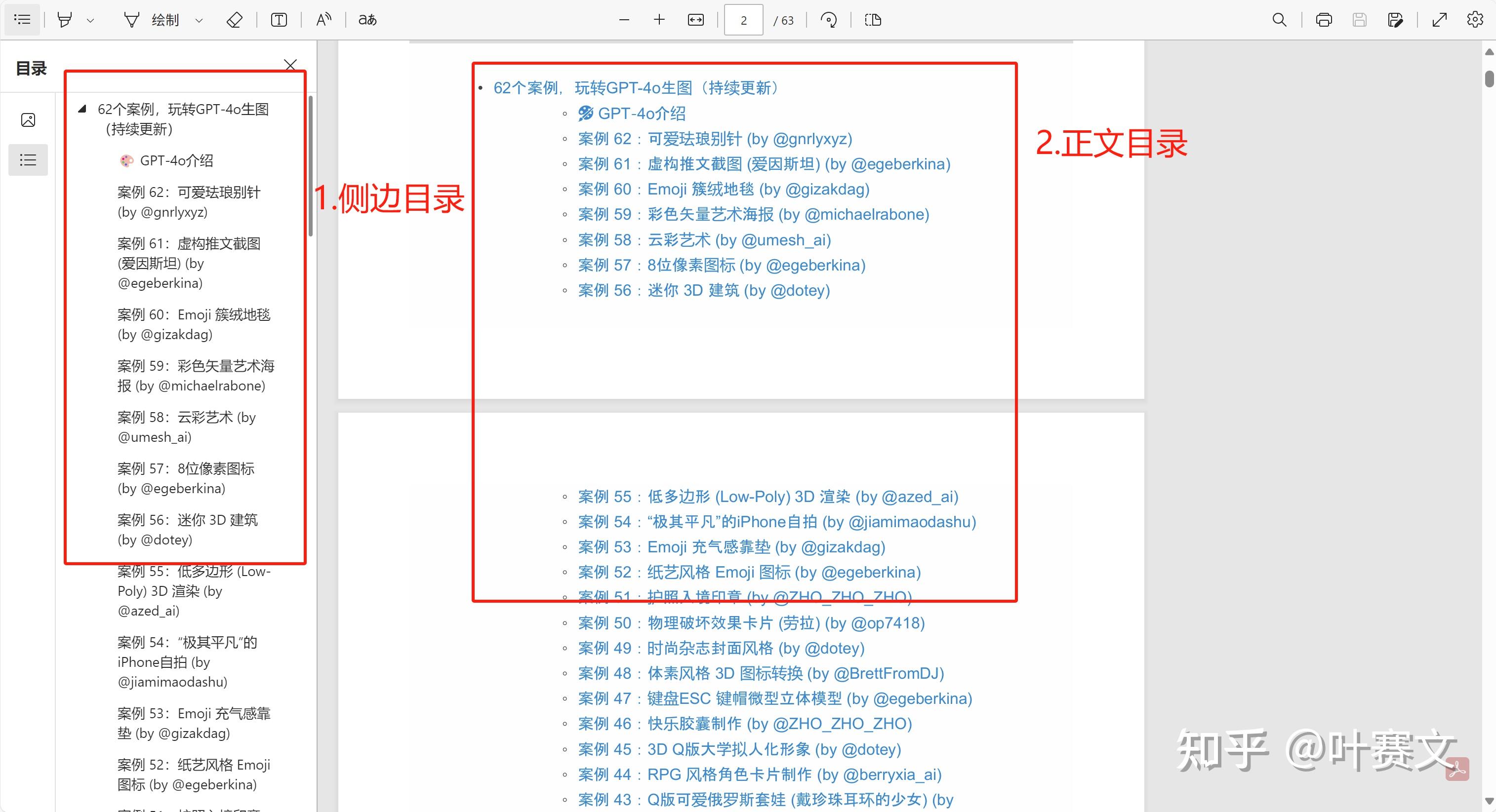Toggle the contents sidebar panel
This screenshot has height=812, width=1496.
pyautogui.click(x=22, y=19)
